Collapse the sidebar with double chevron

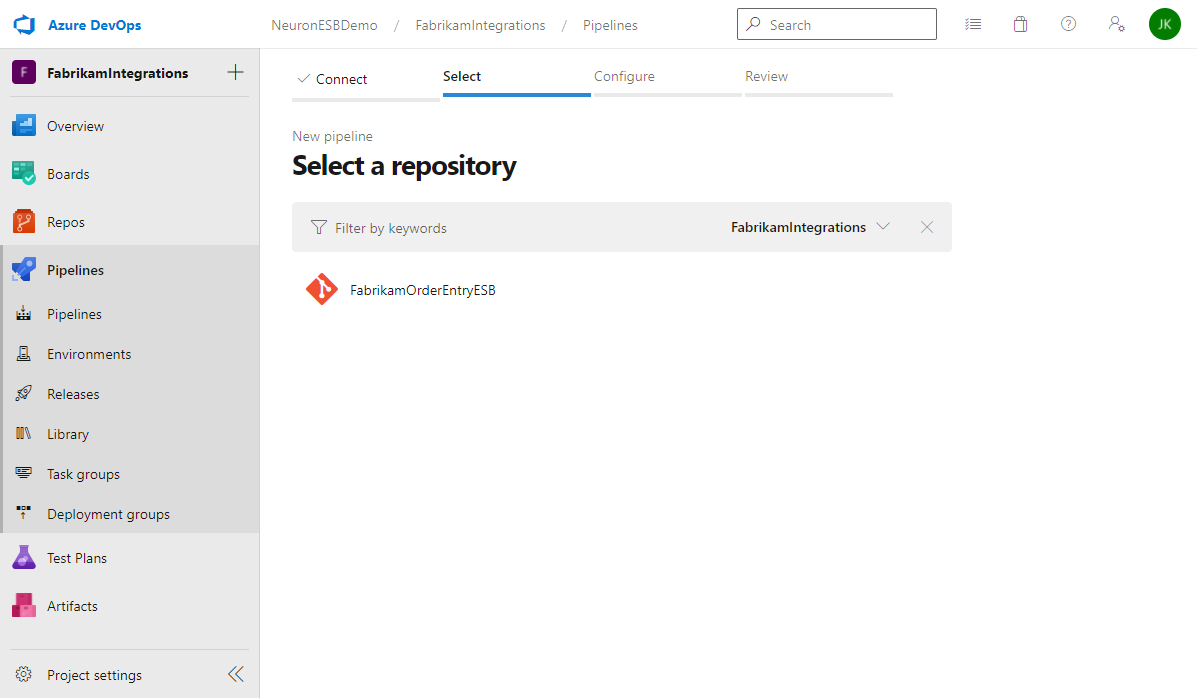236,674
